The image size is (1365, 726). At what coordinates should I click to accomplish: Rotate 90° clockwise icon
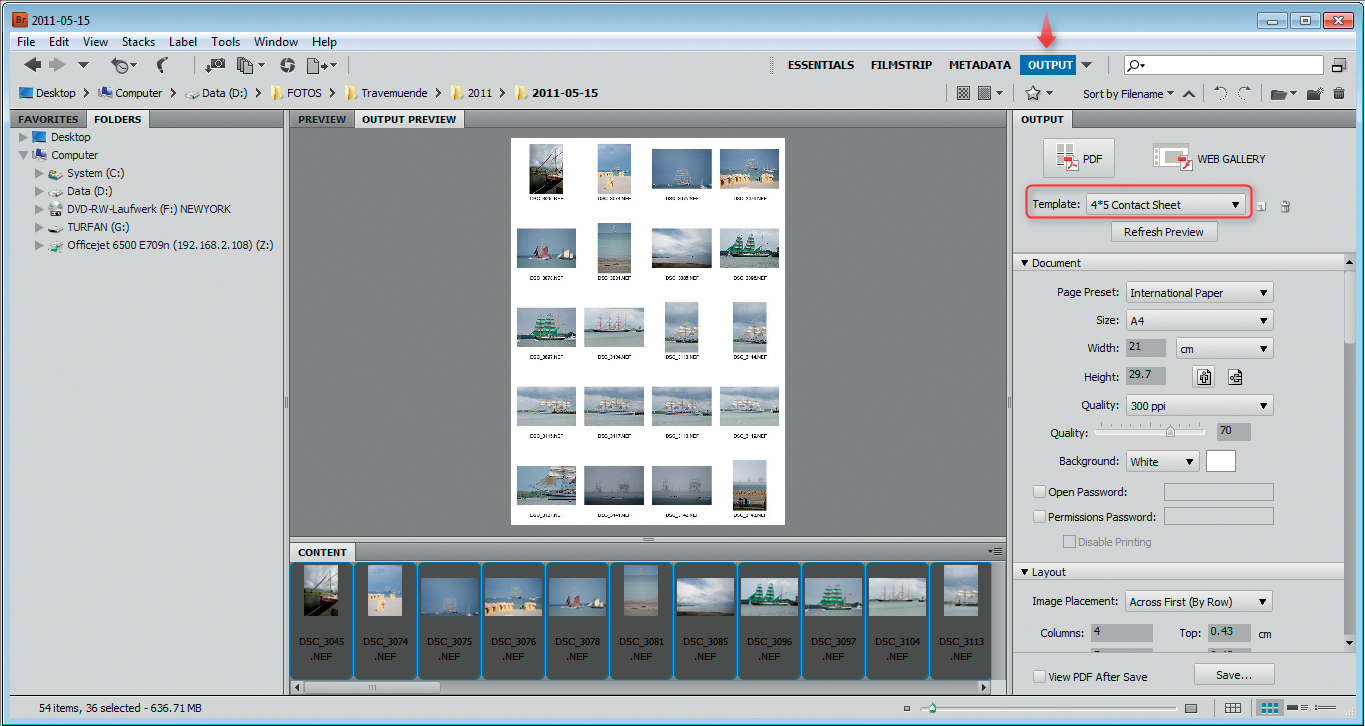(x=1244, y=93)
